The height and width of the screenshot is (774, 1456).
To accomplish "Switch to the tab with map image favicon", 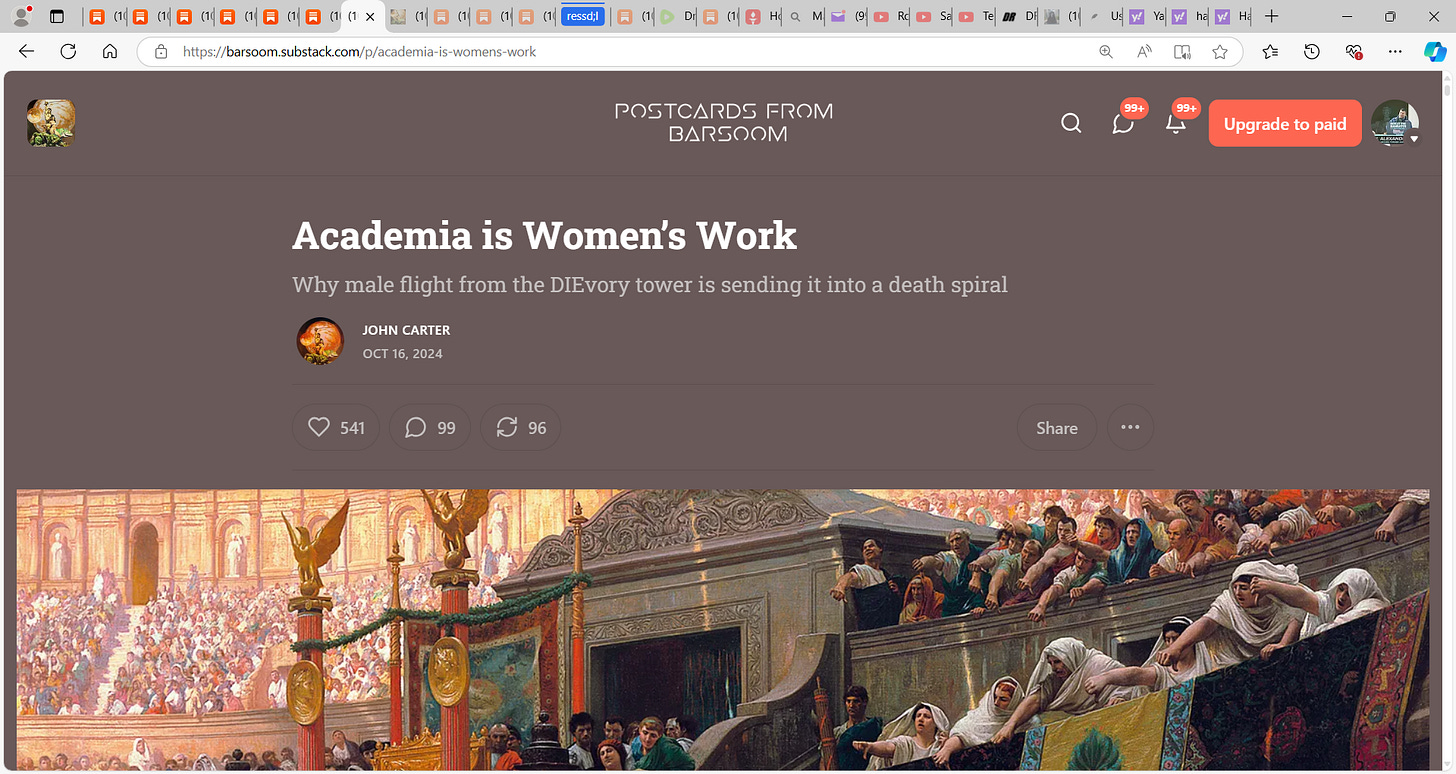I will pyautogui.click(x=407, y=17).
